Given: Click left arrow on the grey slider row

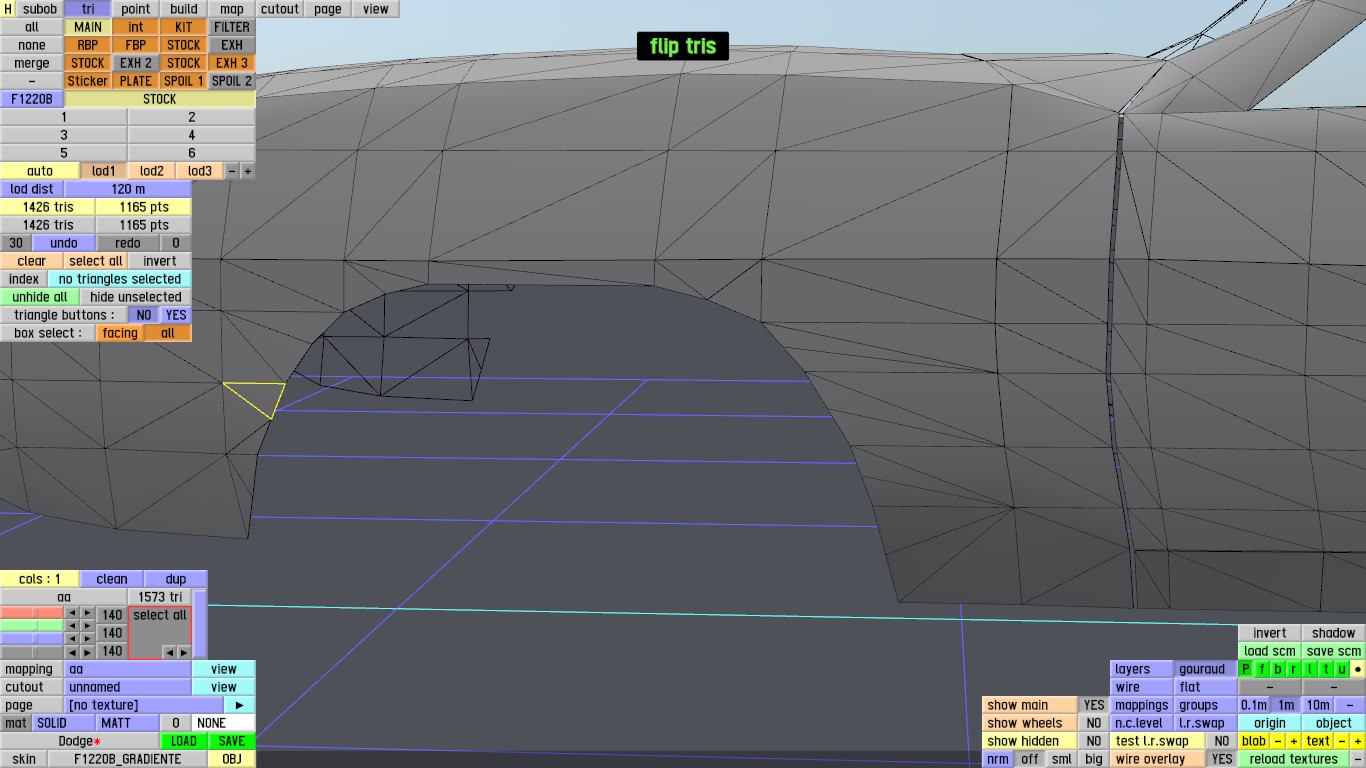Looking at the screenshot, I should click(x=72, y=653).
